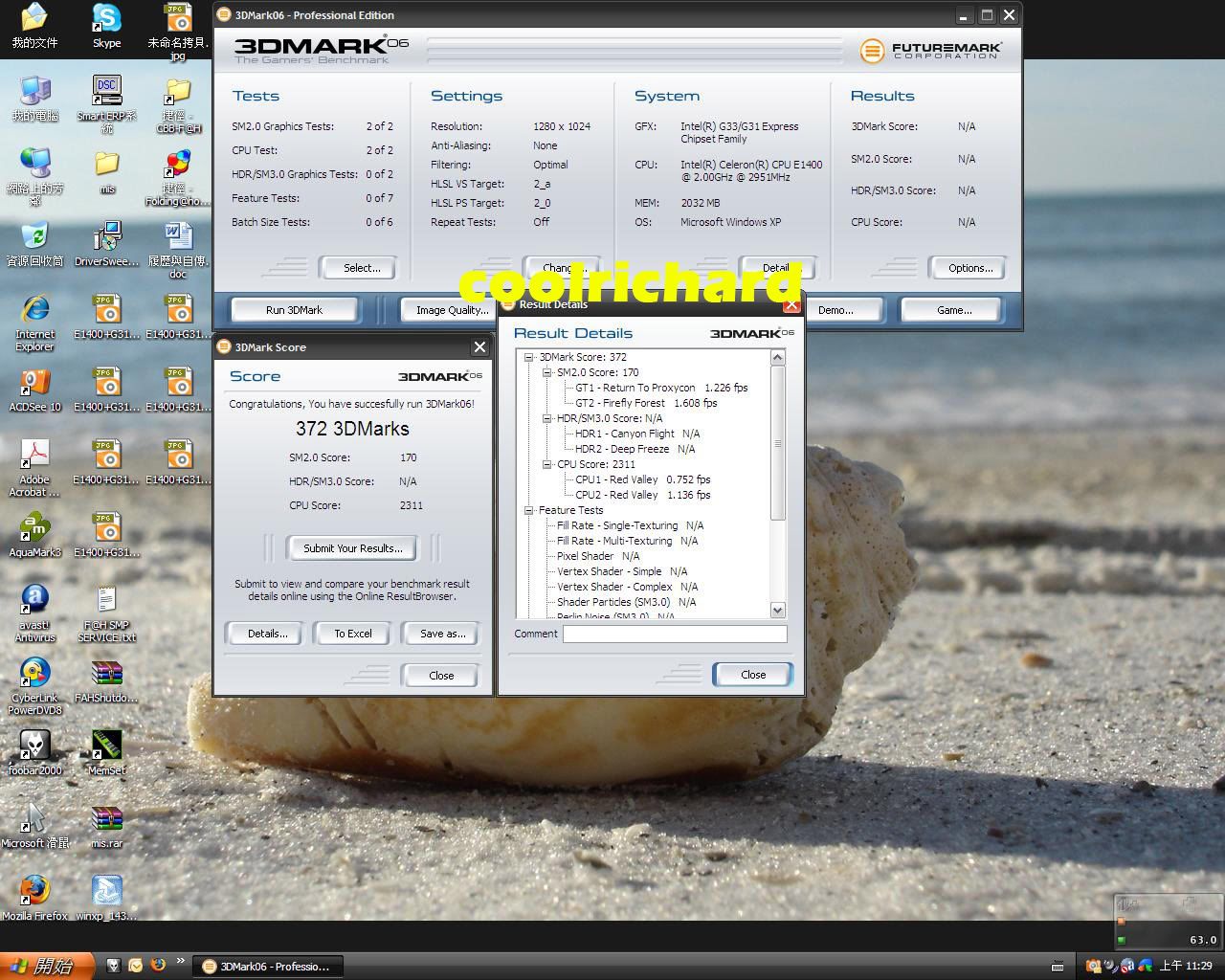Screen dimensions: 1225x980
Task: Click the Change settings button
Action: [561, 268]
